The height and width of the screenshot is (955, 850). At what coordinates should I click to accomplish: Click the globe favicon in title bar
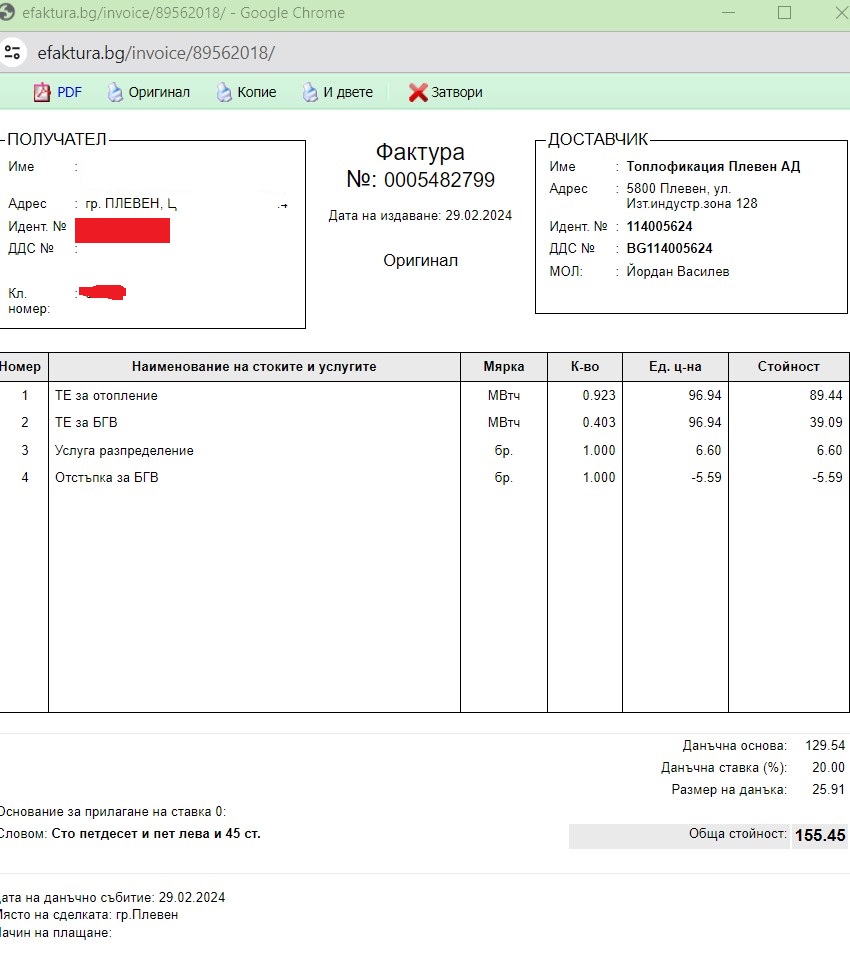8,13
